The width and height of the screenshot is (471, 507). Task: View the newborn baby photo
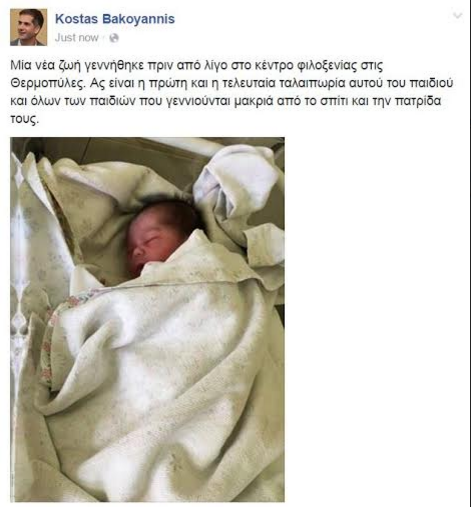point(147,319)
